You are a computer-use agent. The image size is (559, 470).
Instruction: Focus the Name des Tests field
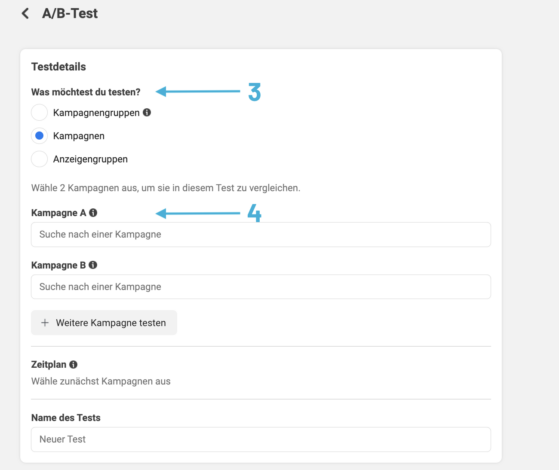(x=261, y=439)
